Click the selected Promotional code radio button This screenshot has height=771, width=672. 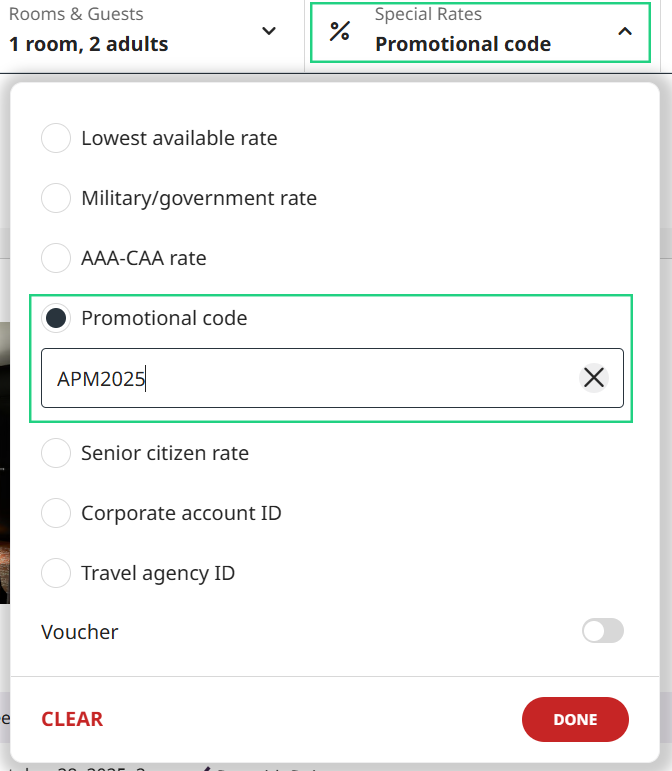[x=56, y=318]
